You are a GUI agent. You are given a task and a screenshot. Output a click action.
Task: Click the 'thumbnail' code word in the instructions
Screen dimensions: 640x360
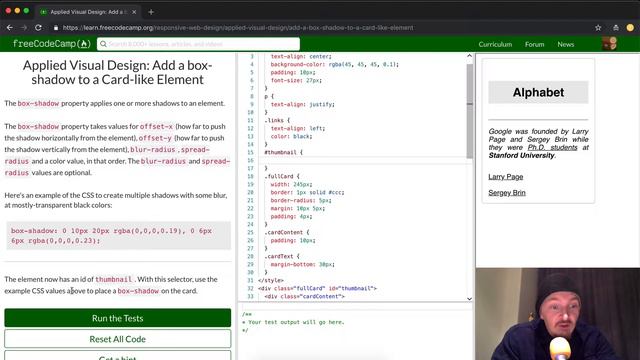tap(113, 280)
